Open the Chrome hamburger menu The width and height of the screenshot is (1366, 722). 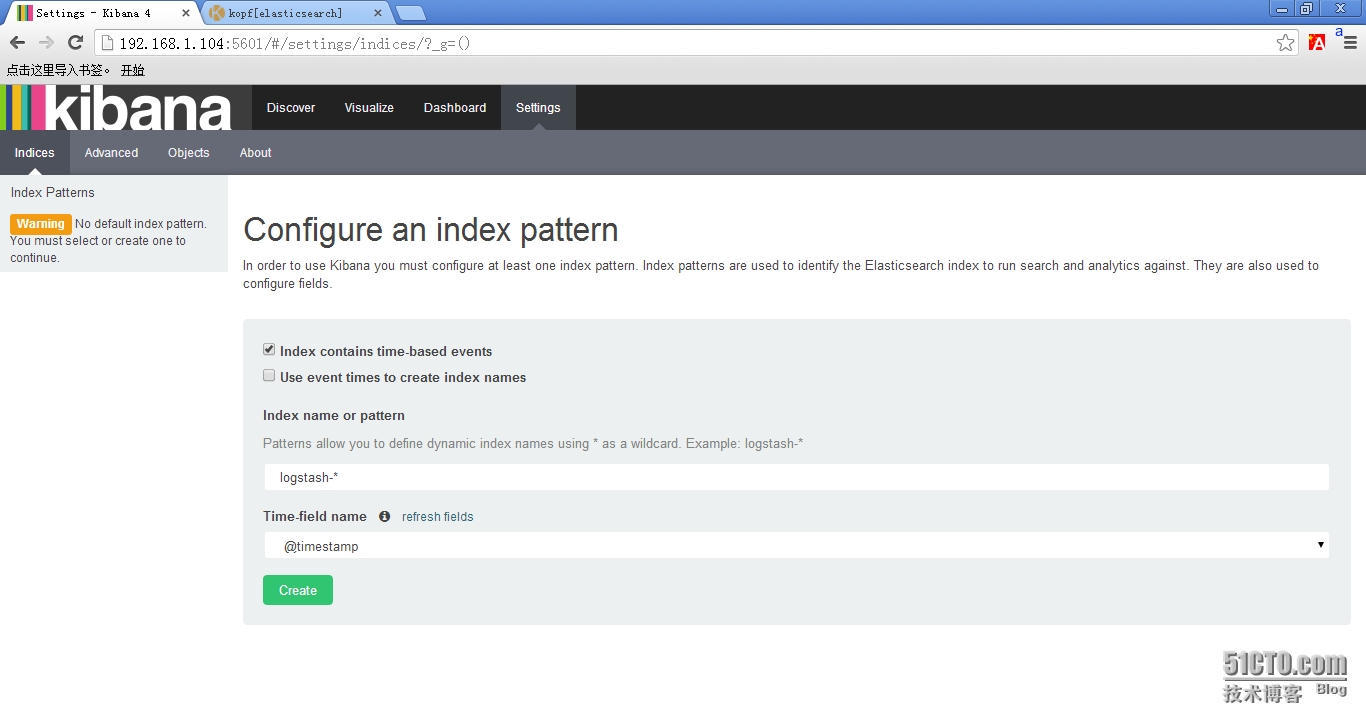pos(1350,43)
